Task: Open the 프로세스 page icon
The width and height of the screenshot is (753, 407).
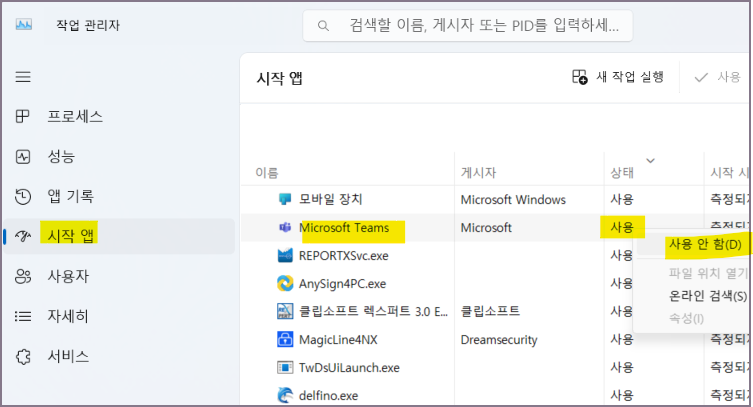Action: click(x=23, y=116)
